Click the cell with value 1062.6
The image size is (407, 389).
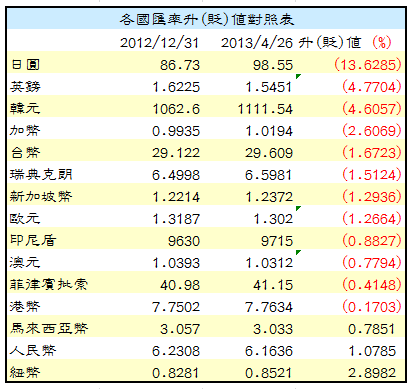[x=176, y=109]
